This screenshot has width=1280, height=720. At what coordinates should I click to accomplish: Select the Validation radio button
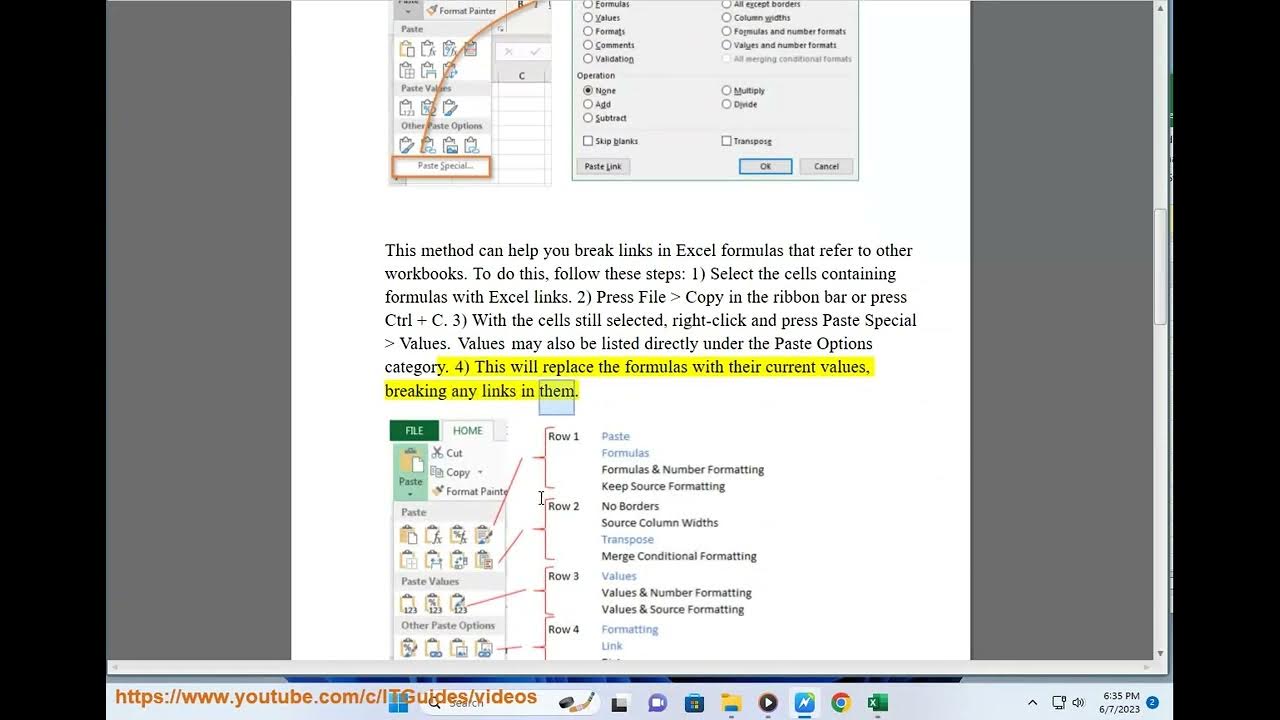pos(588,59)
